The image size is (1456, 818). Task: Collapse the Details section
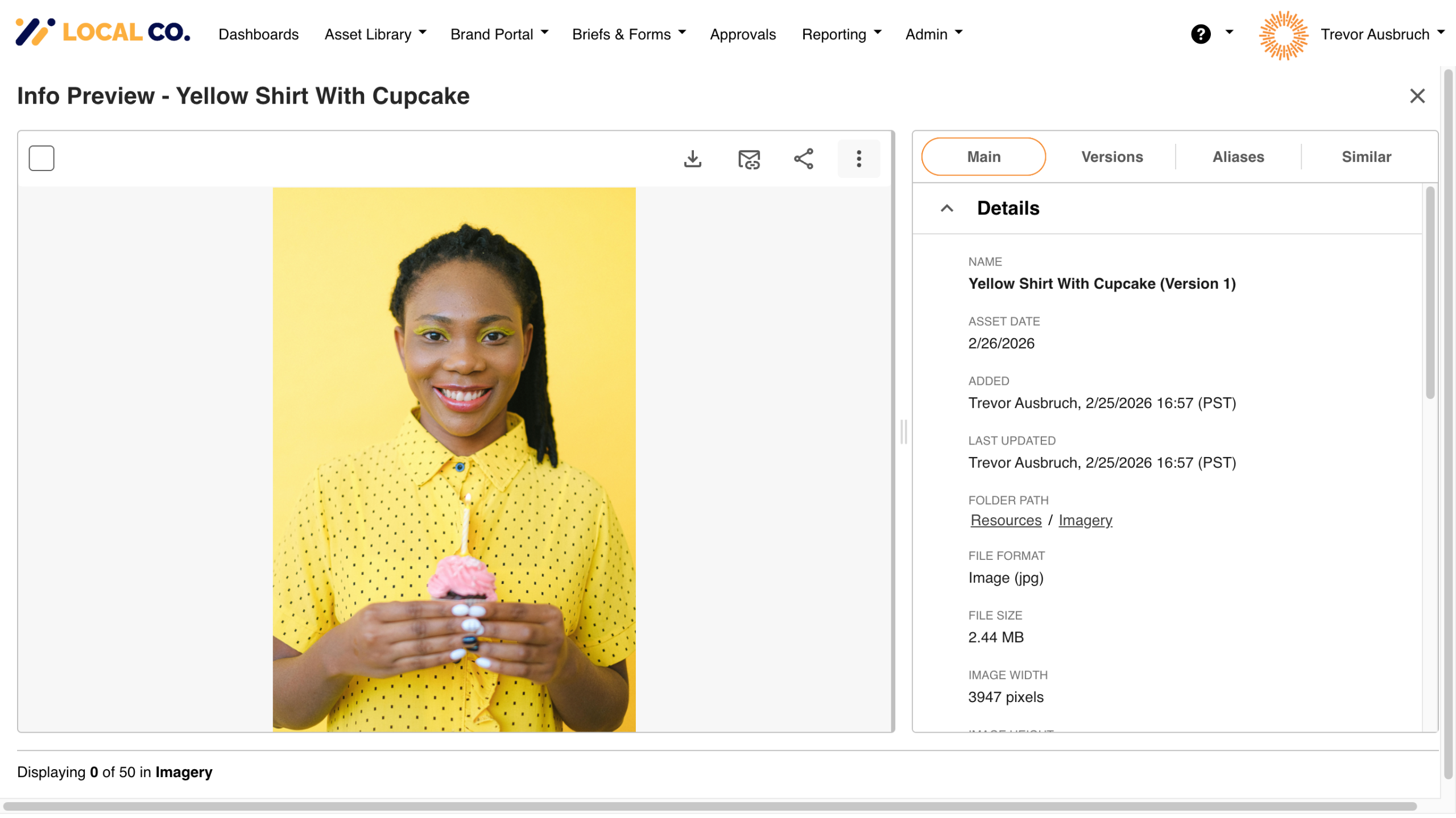click(946, 209)
